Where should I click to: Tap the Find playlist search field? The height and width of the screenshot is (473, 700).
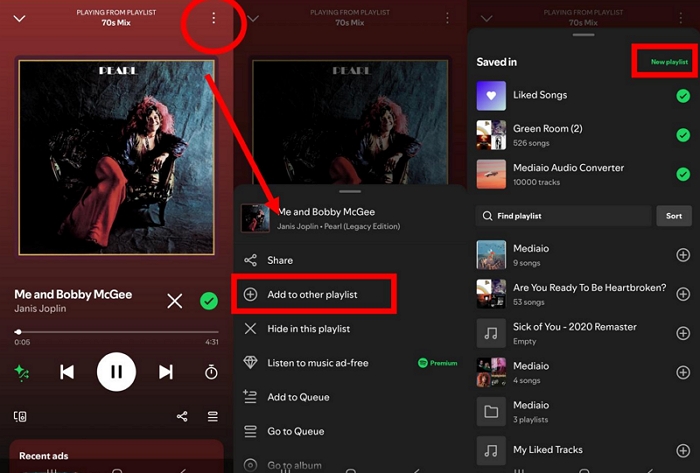coord(563,216)
